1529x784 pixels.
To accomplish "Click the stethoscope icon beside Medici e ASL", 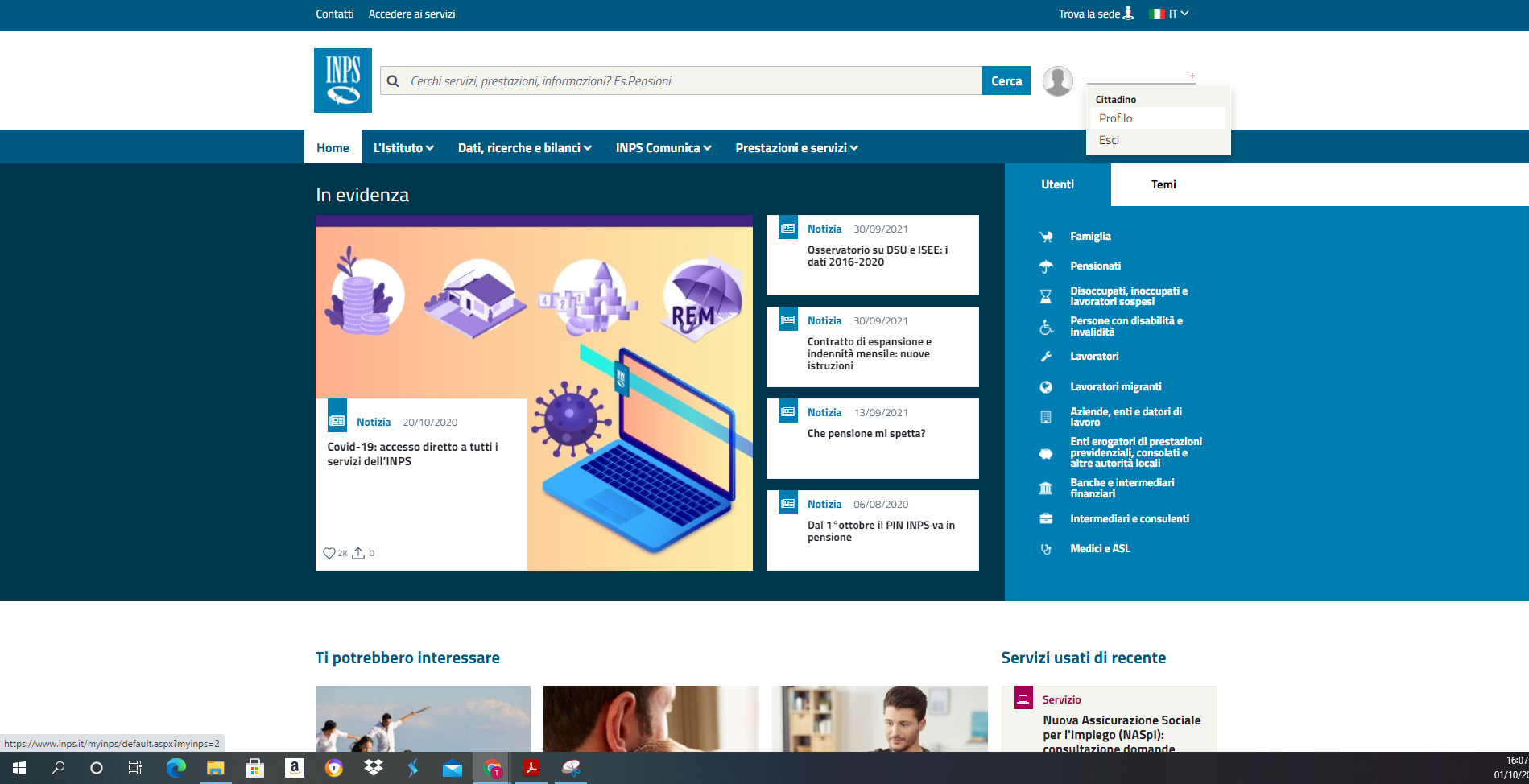I will [1046, 549].
